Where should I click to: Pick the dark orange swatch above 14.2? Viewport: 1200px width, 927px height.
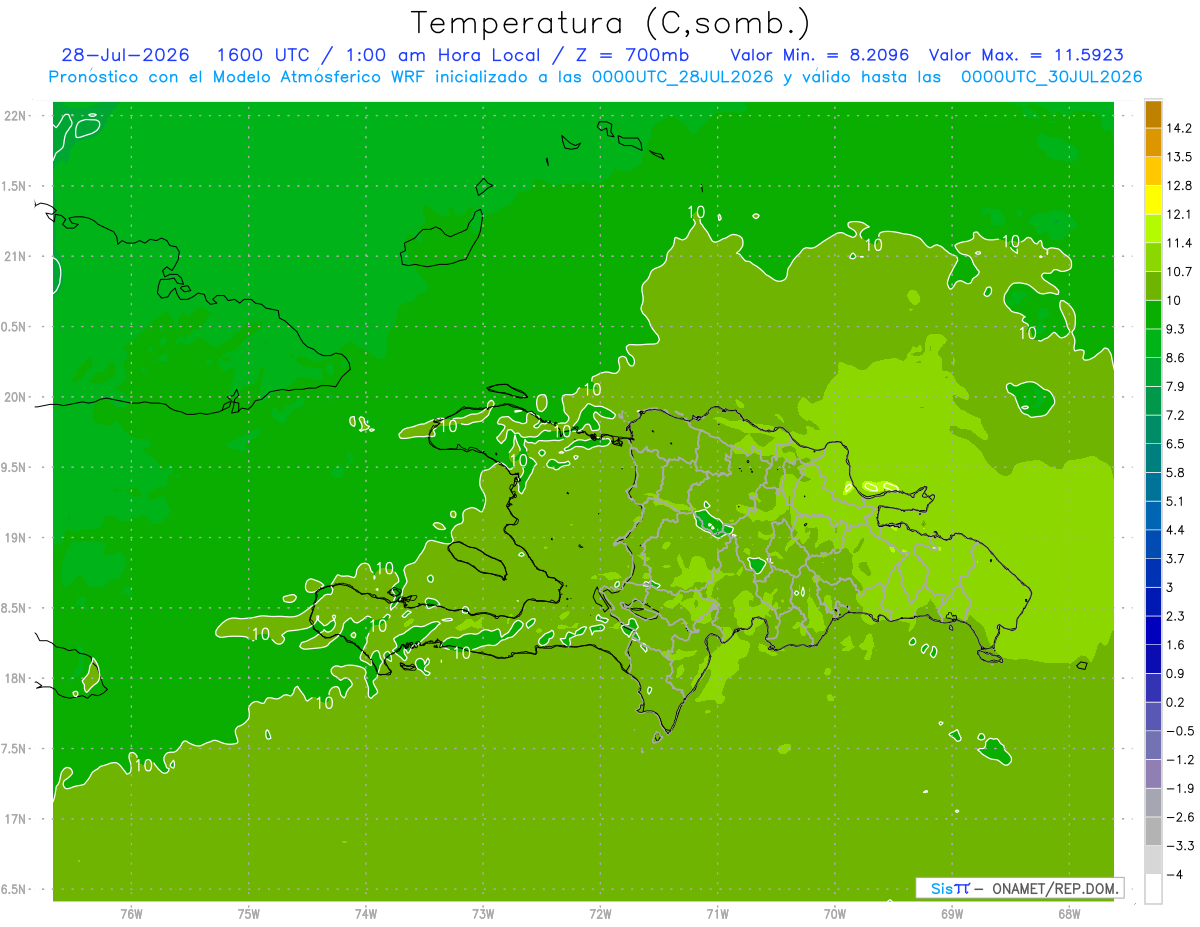coord(1153,114)
